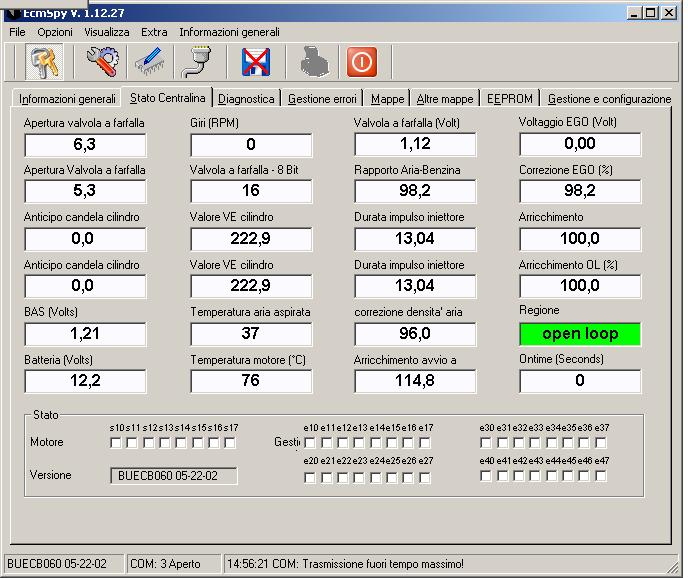Toggle the e47 error checkbox

(601, 475)
